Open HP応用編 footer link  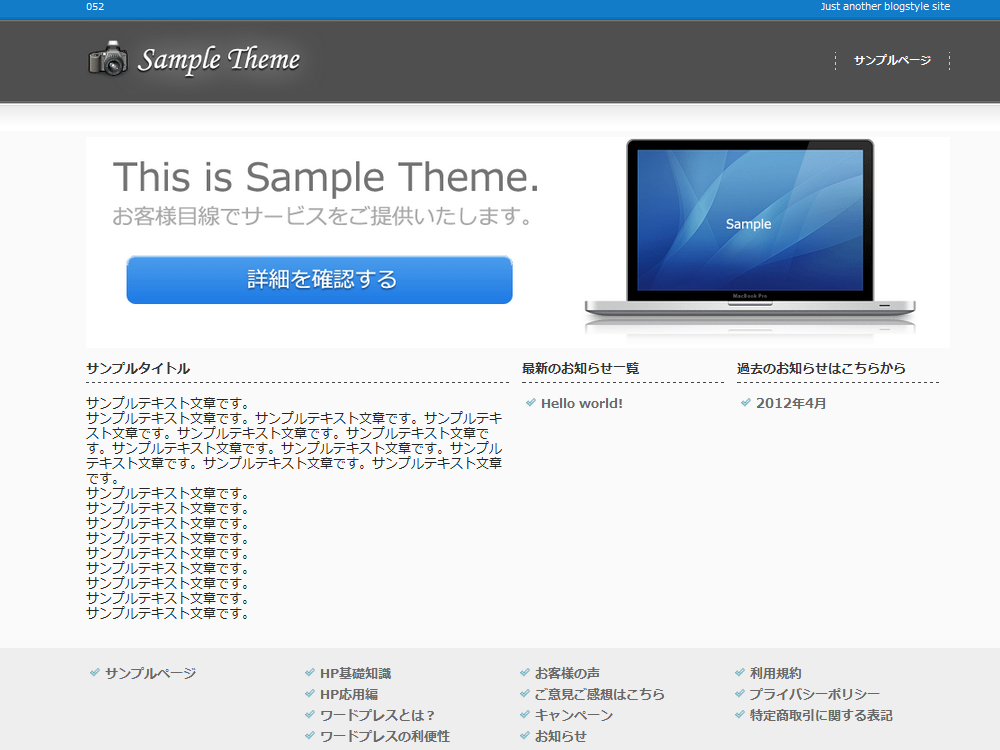tap(349, 694)
